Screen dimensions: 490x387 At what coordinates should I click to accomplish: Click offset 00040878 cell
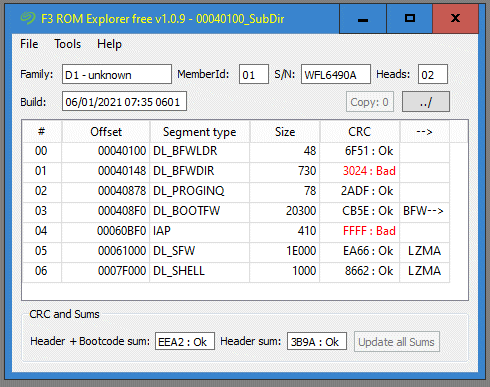pos(106,191)
